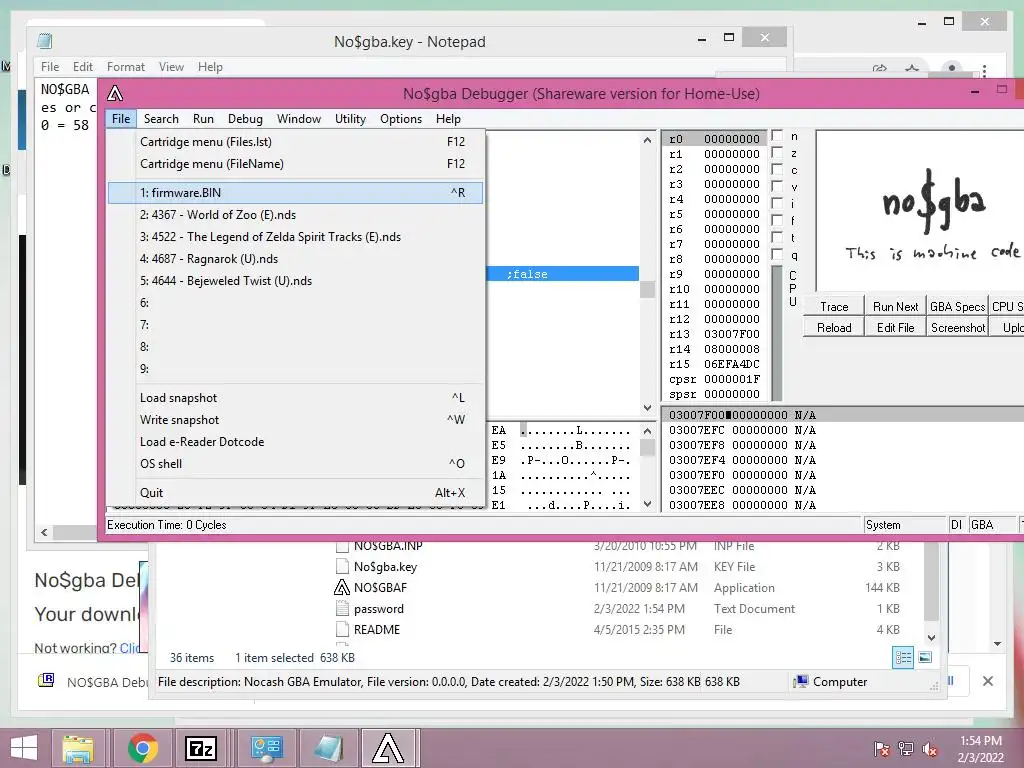Switch to the Notepad taskbar icon
This screenshot has height=768, width=1024.
[328, 748]
